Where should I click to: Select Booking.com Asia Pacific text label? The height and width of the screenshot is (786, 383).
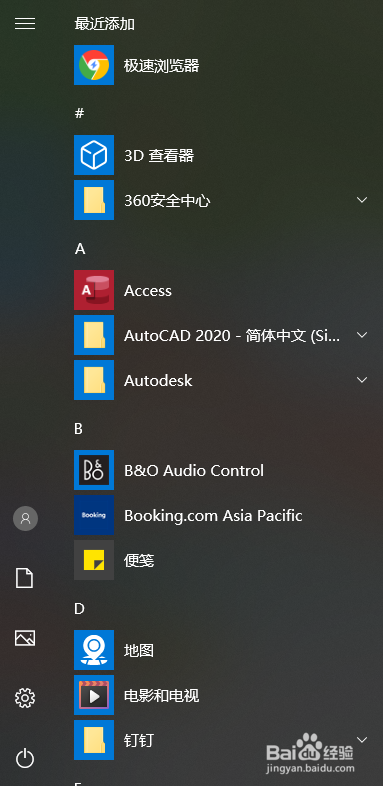(x=213, y=515)
